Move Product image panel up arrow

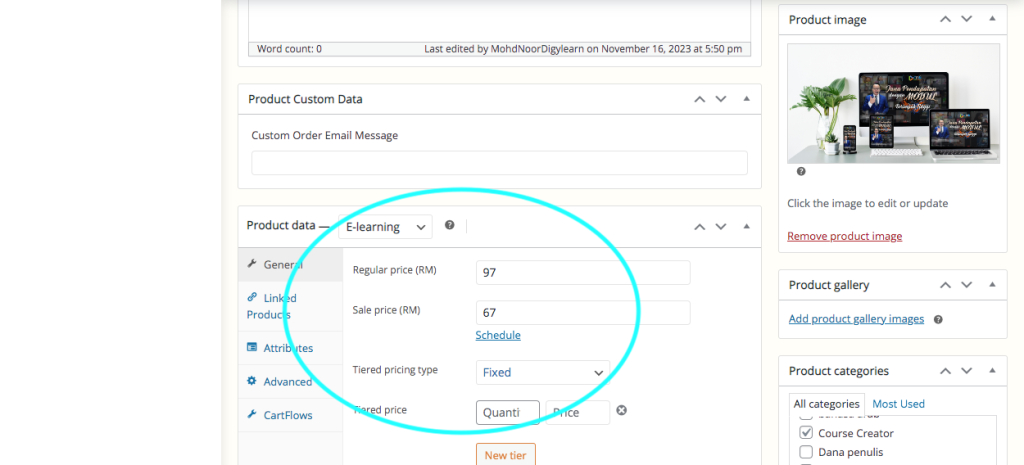tap(944, 19)
